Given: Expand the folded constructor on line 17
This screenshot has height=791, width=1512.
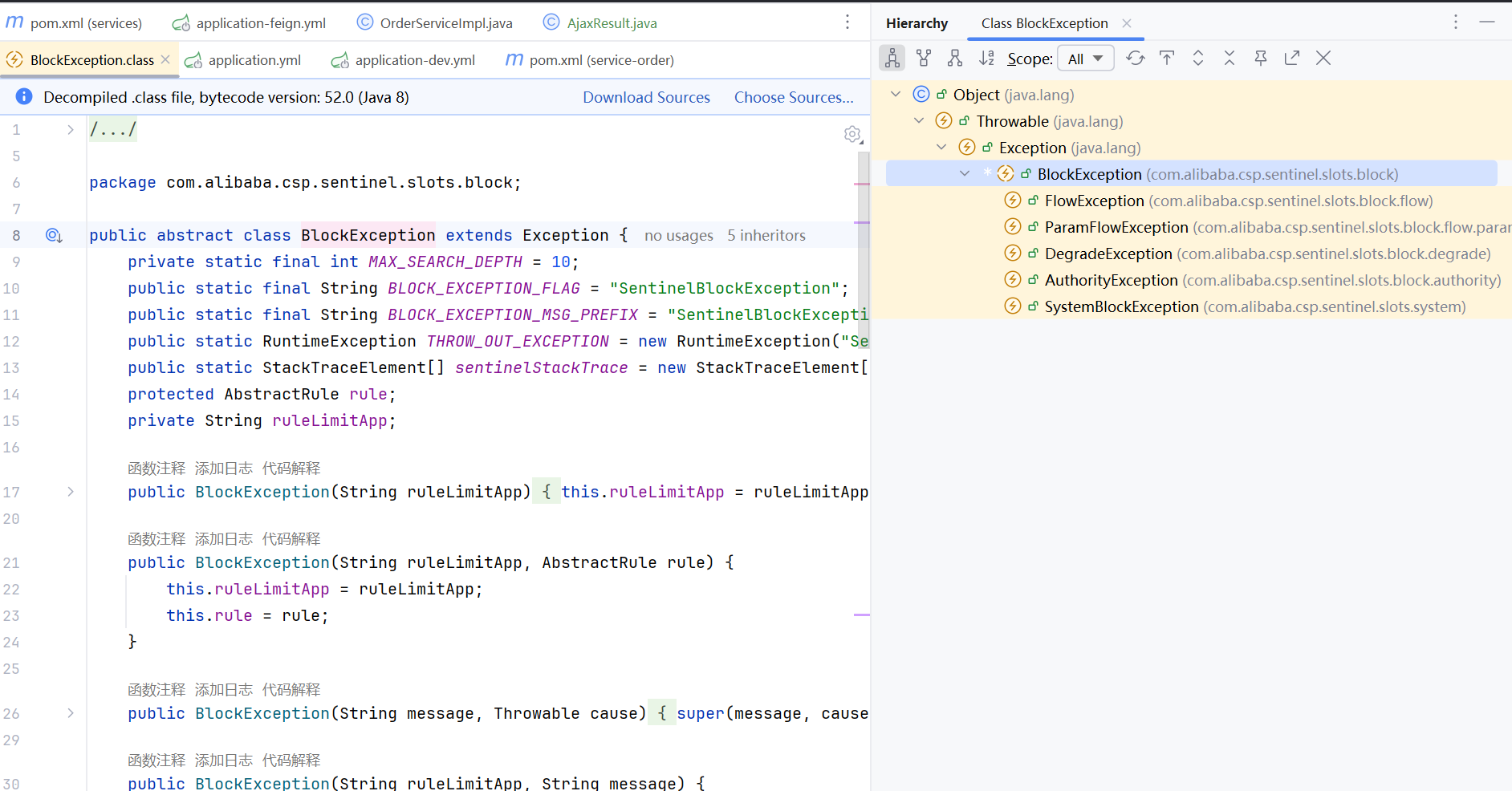Looking at the screenshot, I should point(71,492).
